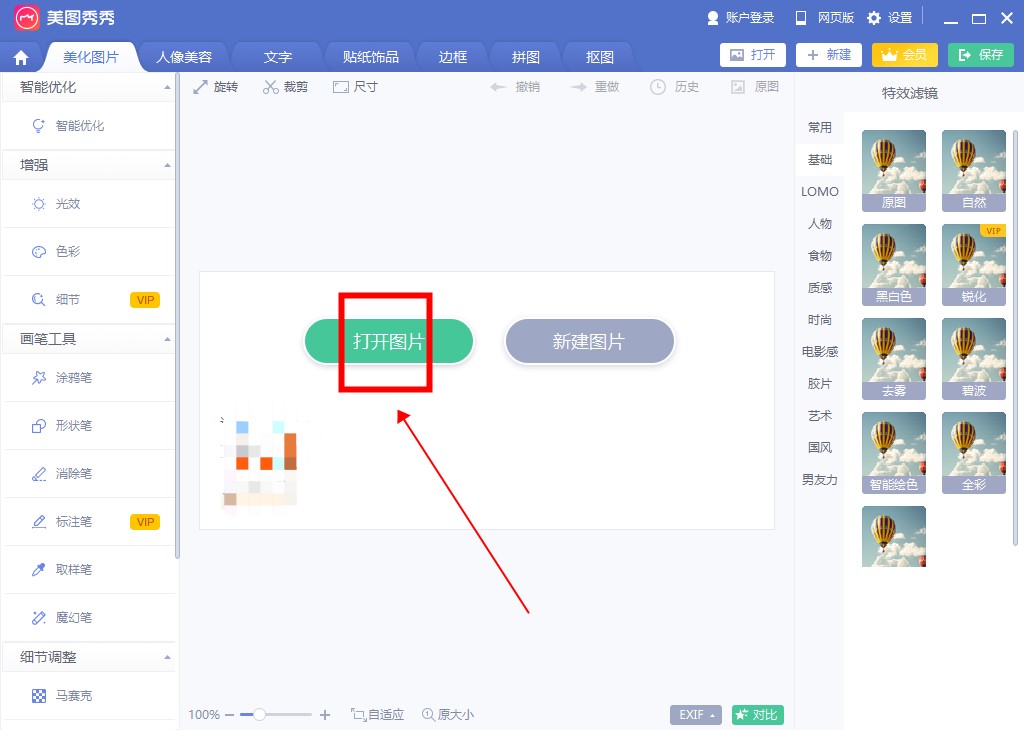Image resolution: width=1024 pixels, height=730 pixels.
Task: Switch to 边框 tab
Action: (x=453, y=57)
